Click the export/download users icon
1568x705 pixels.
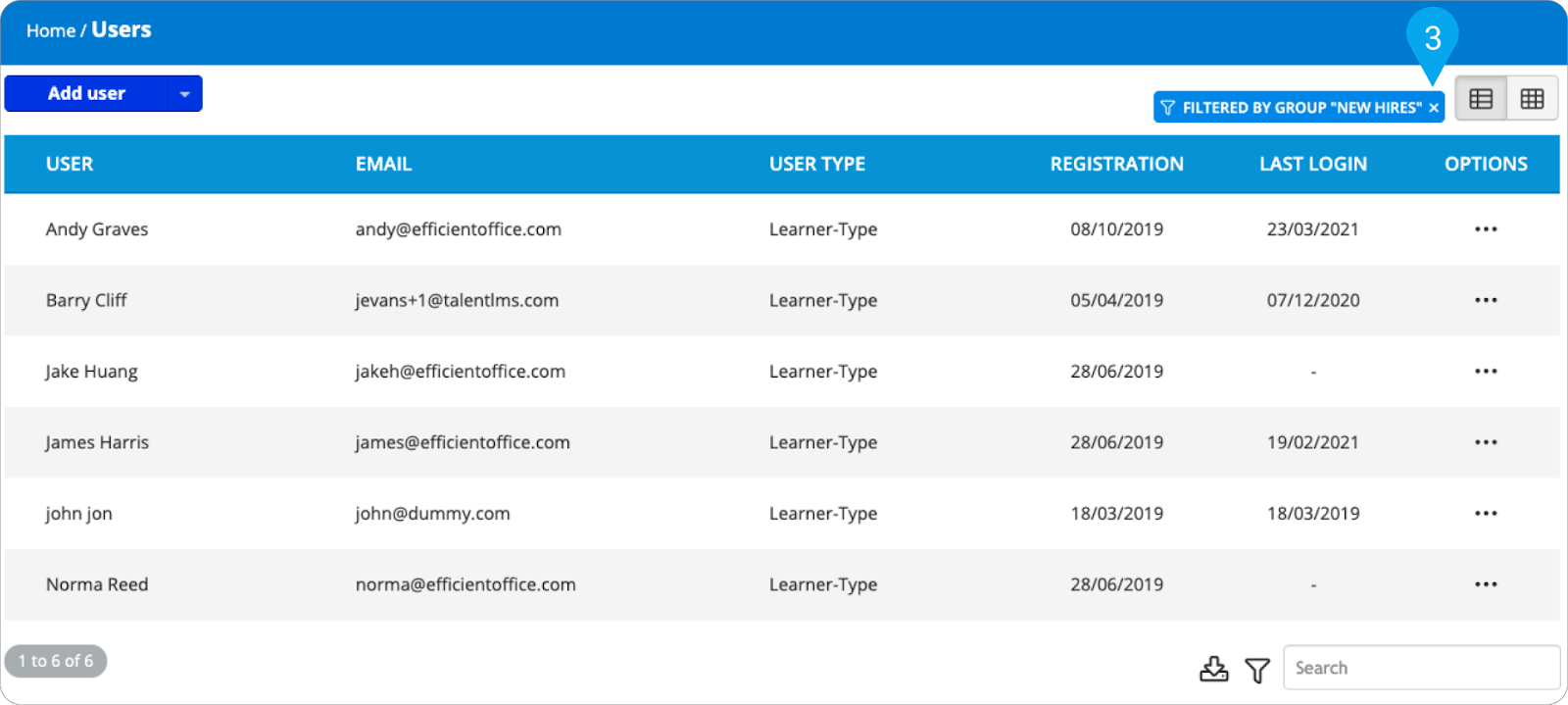(x=1213, y=669)
